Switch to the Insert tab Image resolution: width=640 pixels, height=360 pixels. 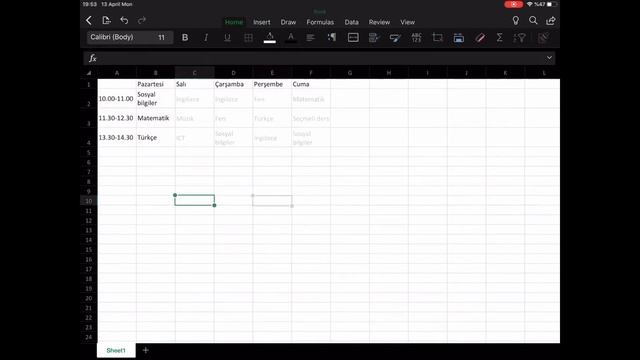pos(262,22)
